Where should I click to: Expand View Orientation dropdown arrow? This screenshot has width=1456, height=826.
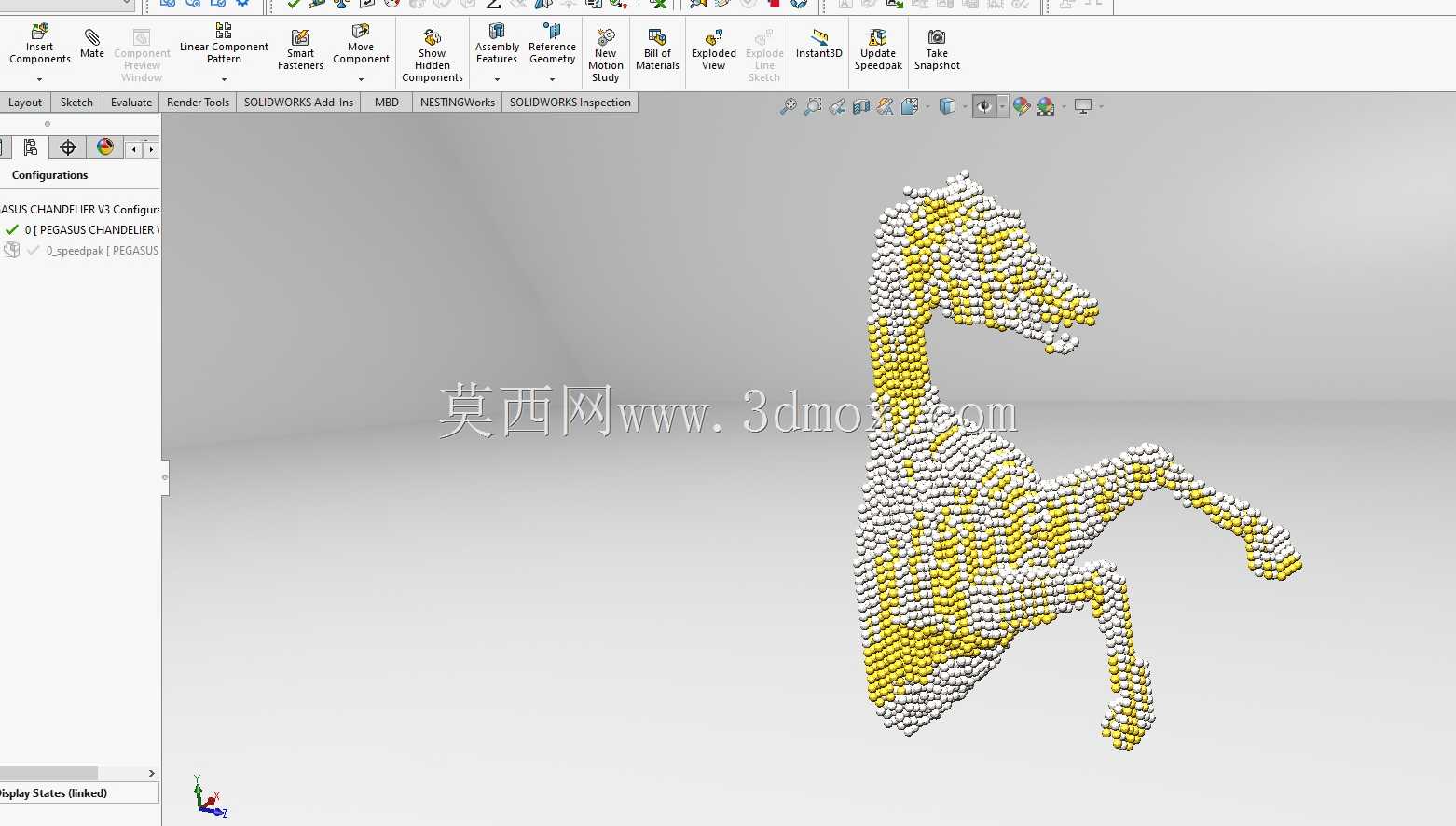[927, 106]
